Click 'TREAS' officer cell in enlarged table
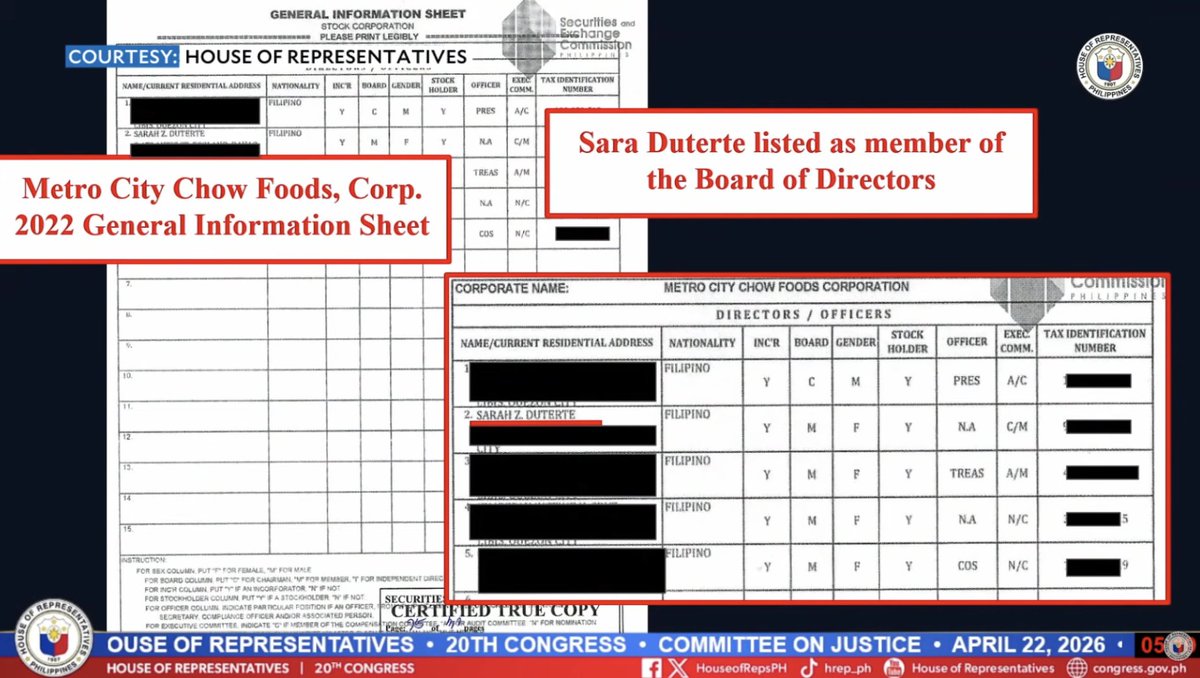Image resolution: width=1200 pixels, height=678 pixels. 967,473
